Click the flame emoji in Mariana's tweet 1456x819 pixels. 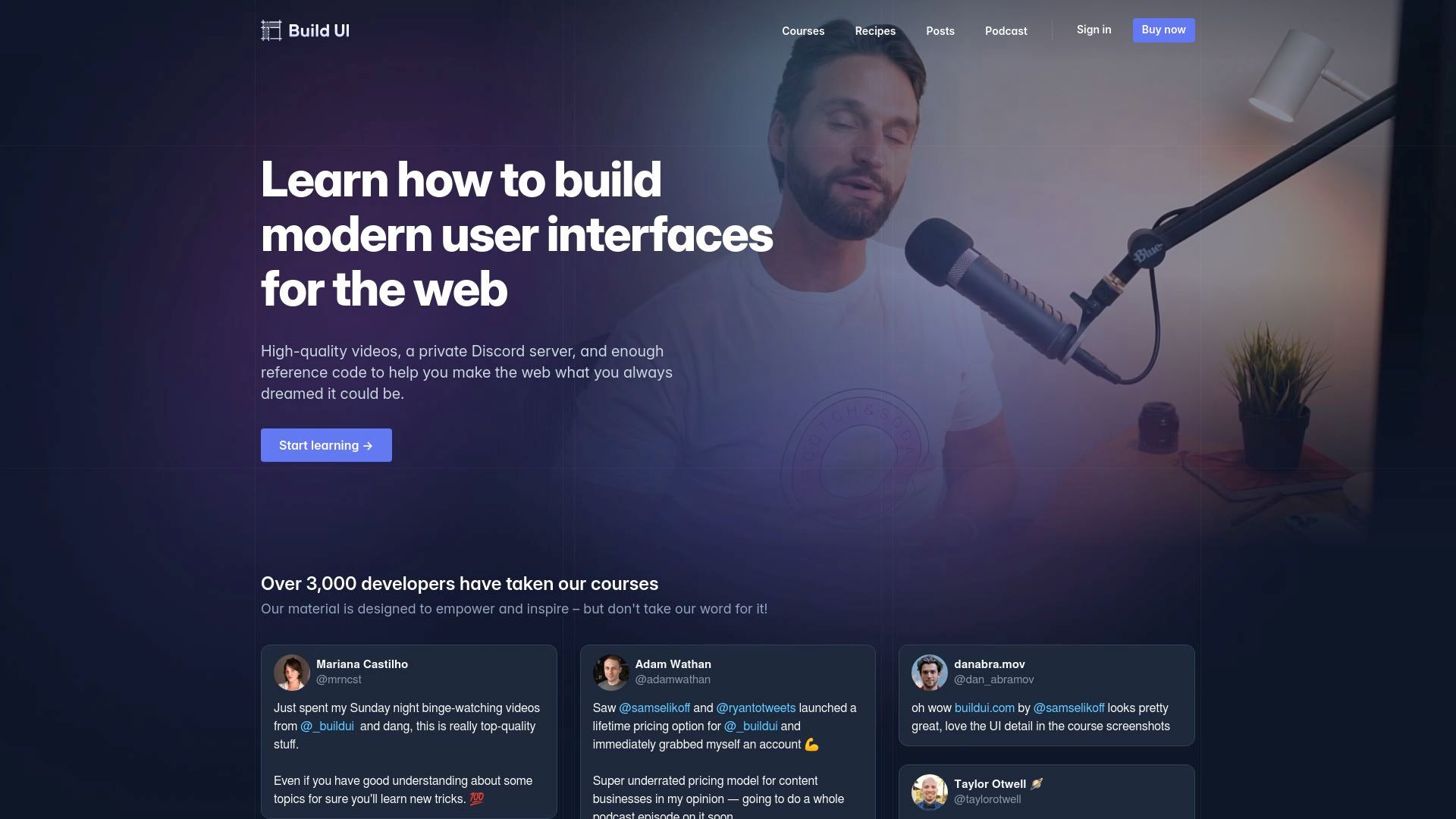tap(477, 799)
